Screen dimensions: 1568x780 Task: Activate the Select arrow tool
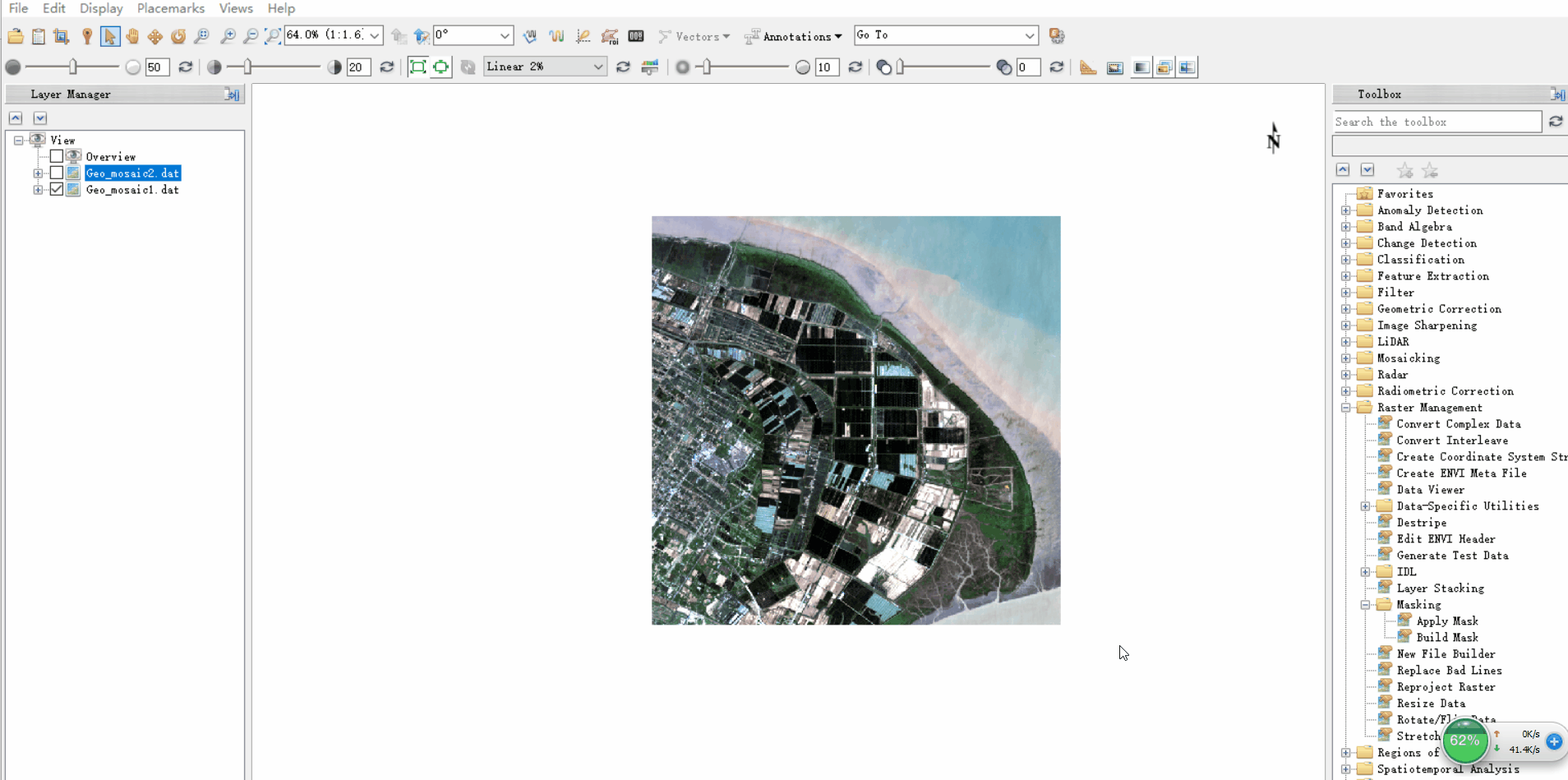(109, 36)
